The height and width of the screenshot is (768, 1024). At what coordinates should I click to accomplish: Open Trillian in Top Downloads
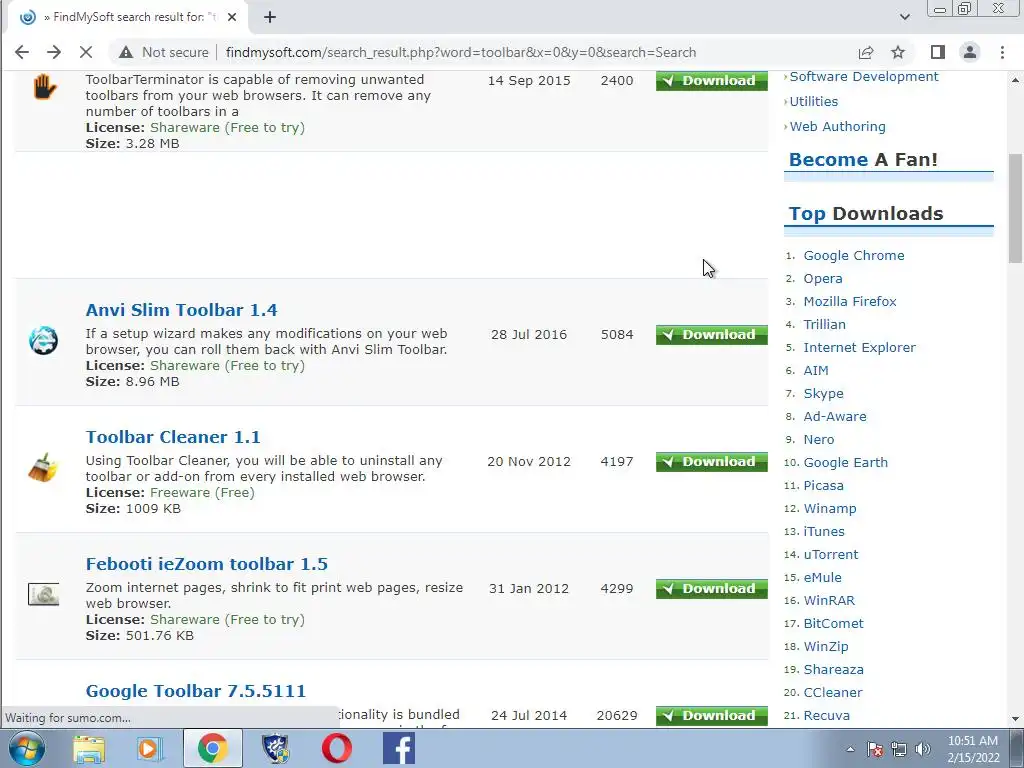pos(824,325)
